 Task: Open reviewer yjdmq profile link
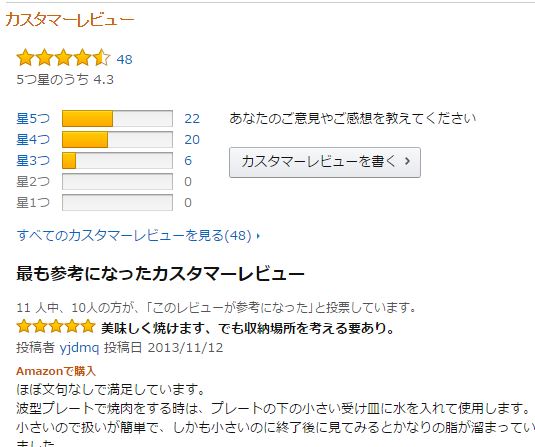[x=79, y=348]
